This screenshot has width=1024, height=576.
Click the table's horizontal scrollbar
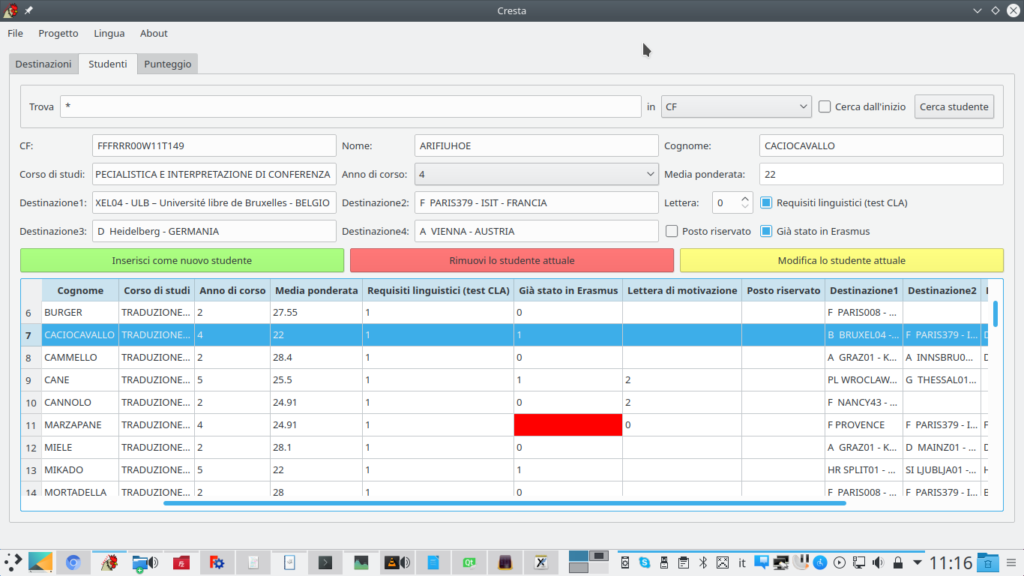pos(504,504)
